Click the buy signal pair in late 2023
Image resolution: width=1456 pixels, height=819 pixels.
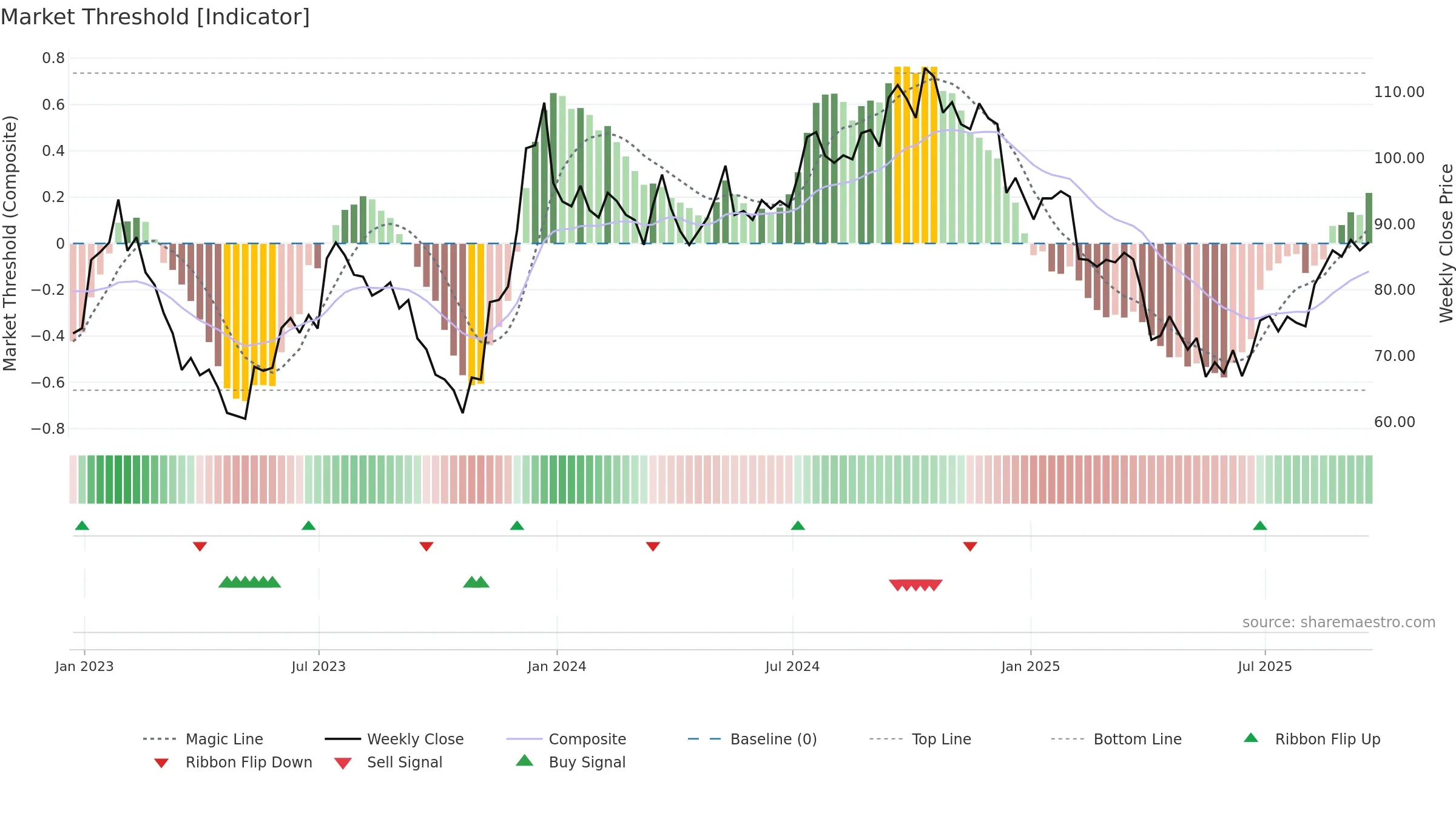click(x=476, y=582)
